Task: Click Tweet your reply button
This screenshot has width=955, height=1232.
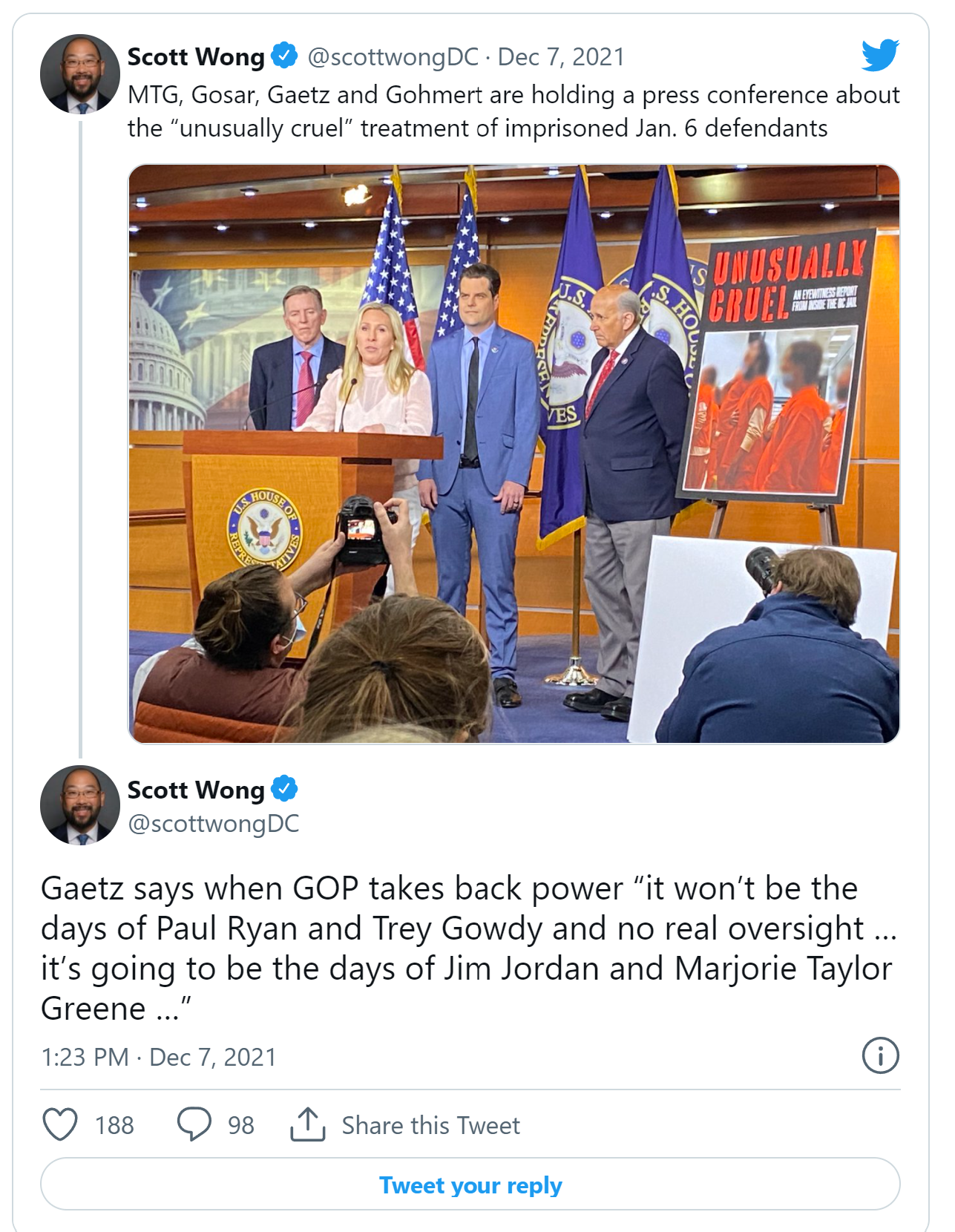Action: (x=470, y=1185)
